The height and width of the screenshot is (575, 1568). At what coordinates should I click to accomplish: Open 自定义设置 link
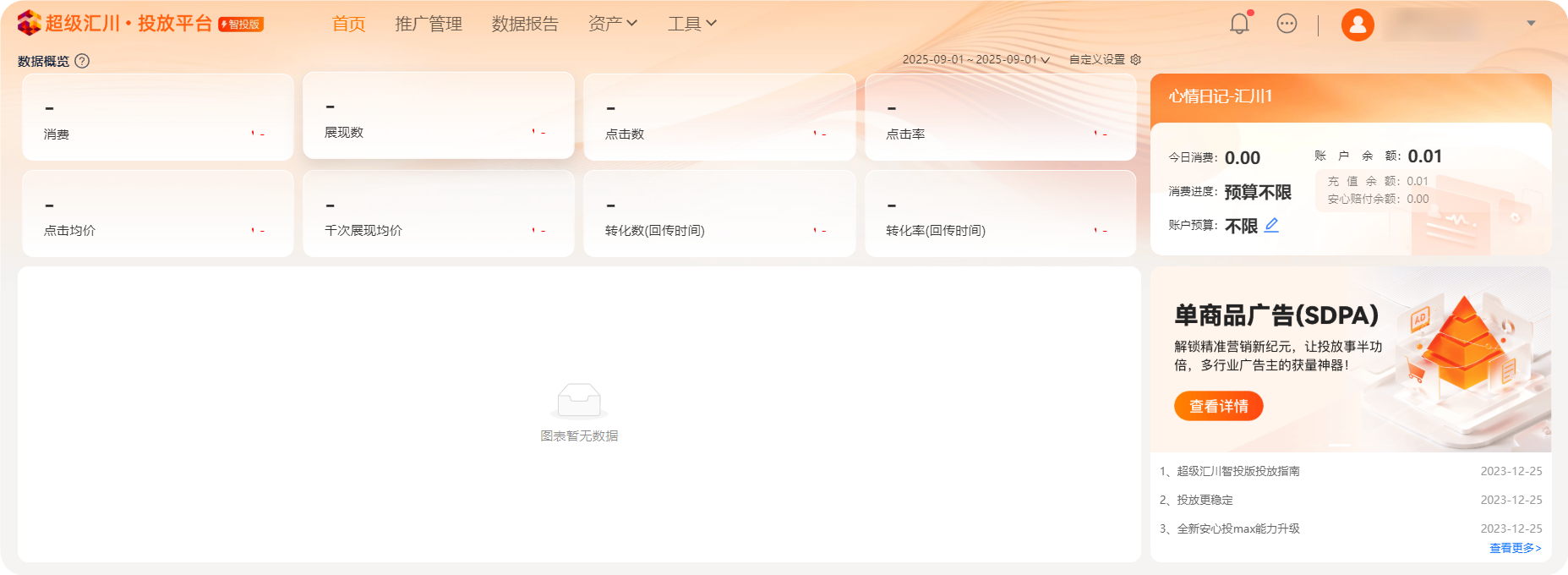coord(1097,59)
